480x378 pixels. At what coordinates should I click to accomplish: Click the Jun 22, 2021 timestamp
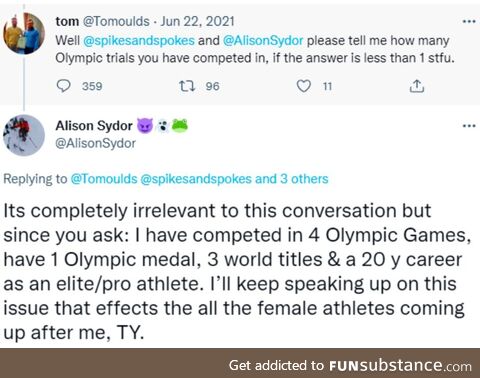coord(197,21)
